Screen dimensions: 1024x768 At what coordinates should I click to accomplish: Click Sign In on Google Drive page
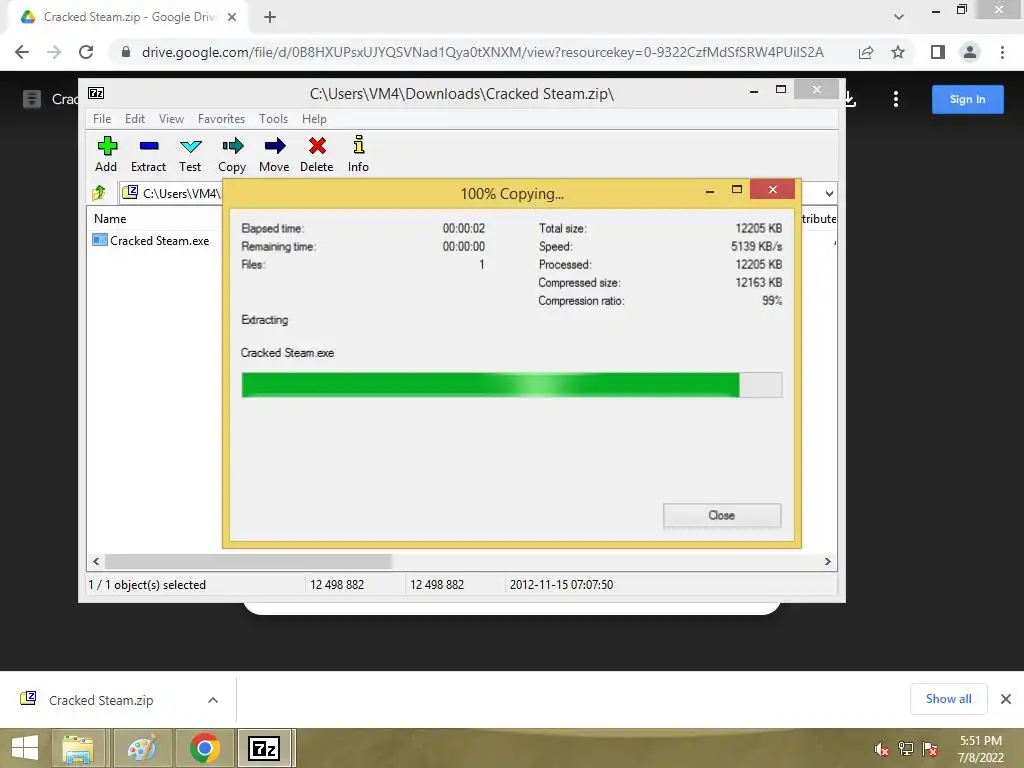pyautogui.click(x=967, y=99)
